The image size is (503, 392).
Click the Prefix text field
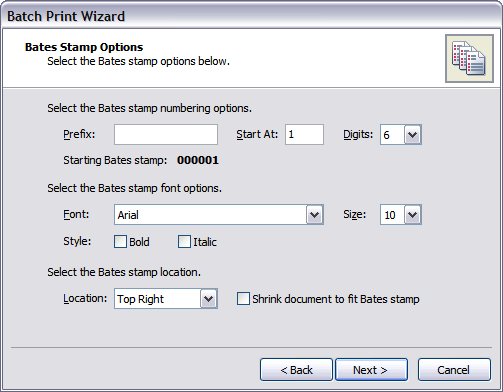coord(166,135)
